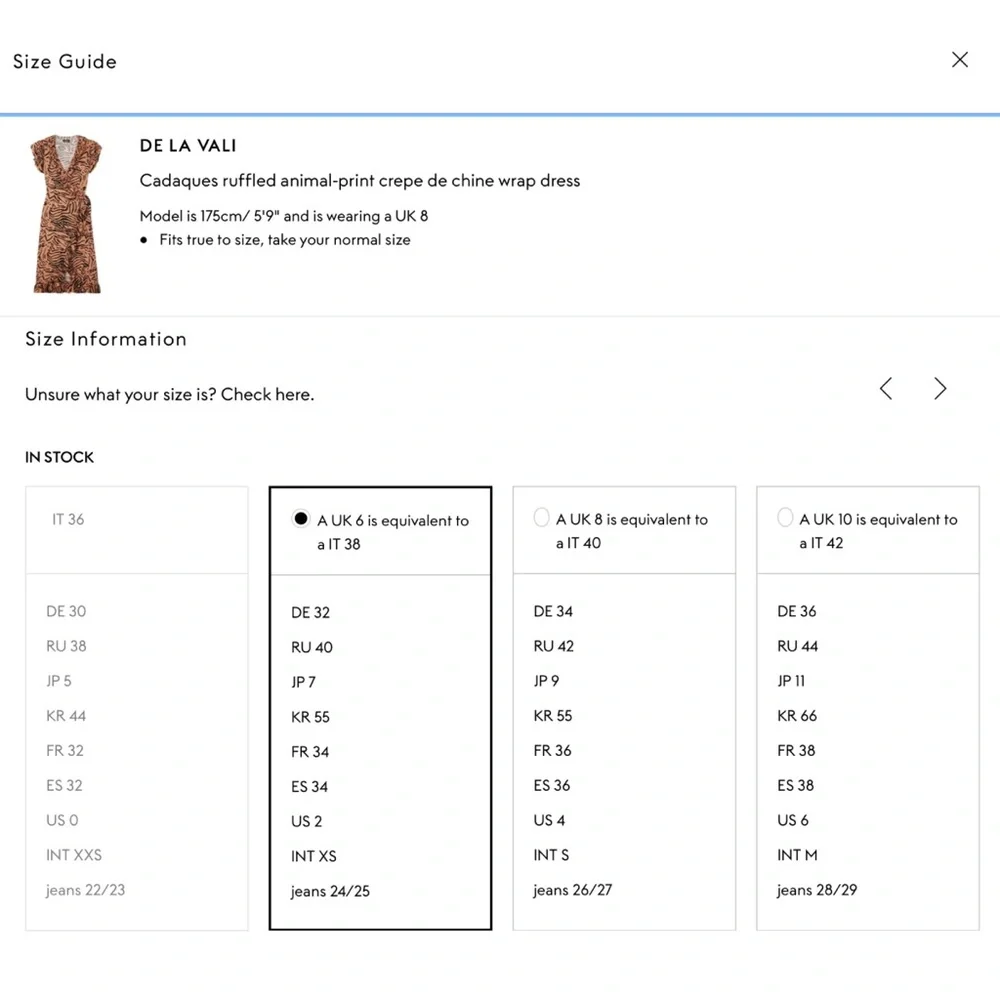Click the 'FR 36' size entry
This screenshot has width=1000, height=1000.
[552, 751]
